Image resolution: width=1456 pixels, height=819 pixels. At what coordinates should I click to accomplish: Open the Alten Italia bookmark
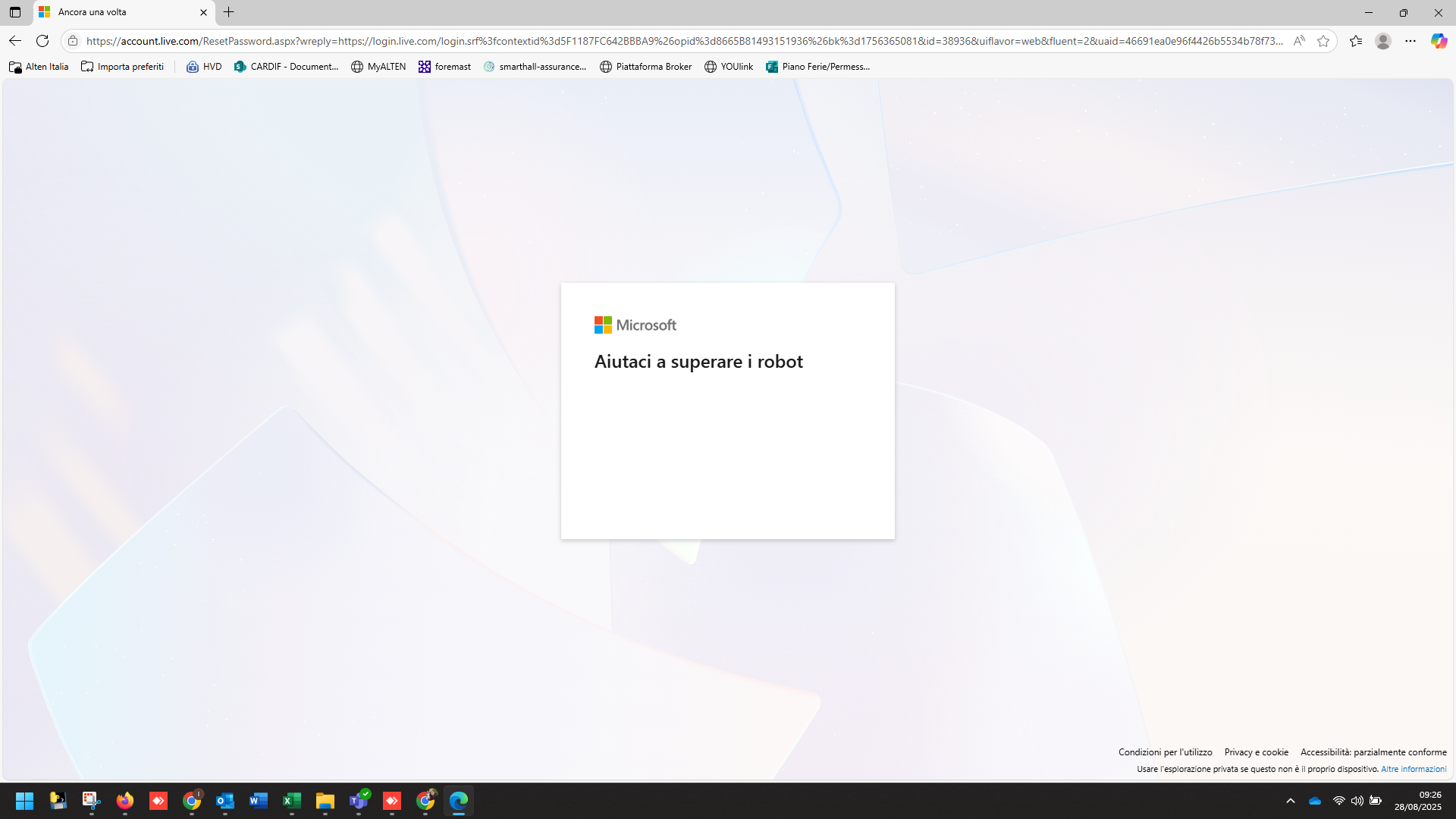pyautogui.click(x=39, y=67)
